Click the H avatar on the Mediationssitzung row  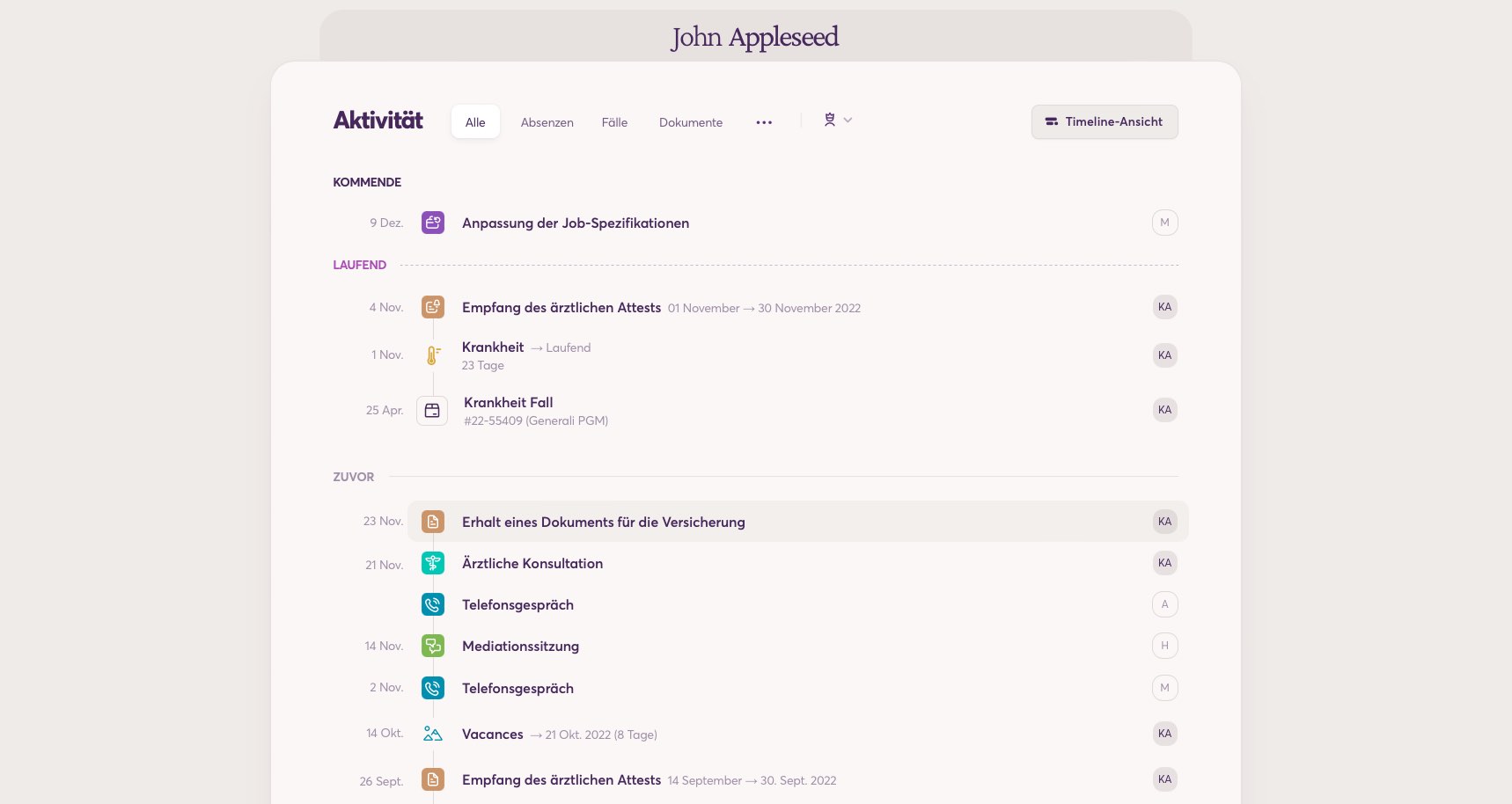(1164, 646)
